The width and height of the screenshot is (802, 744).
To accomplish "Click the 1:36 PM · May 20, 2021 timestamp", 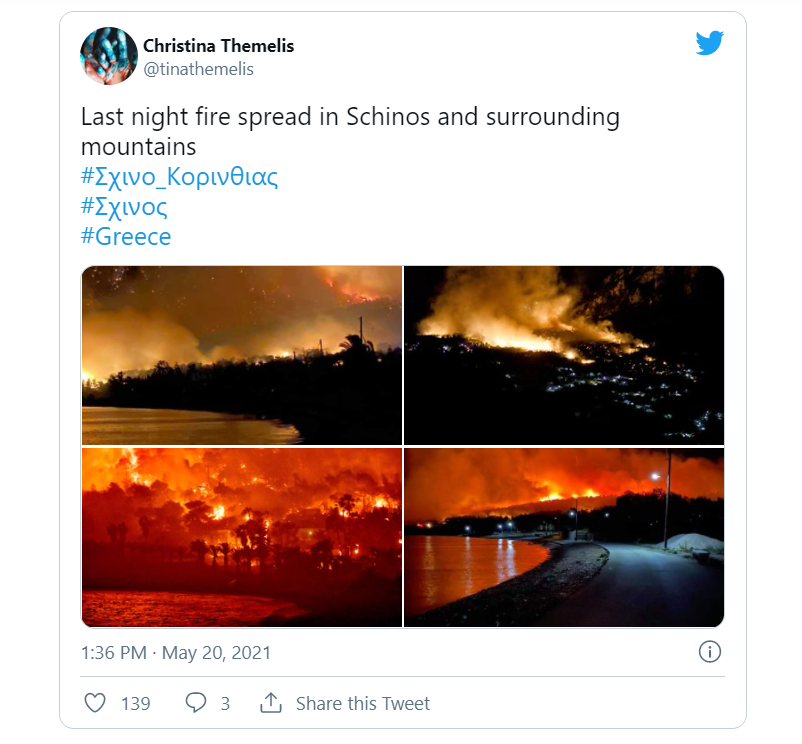I will (176, 653).
